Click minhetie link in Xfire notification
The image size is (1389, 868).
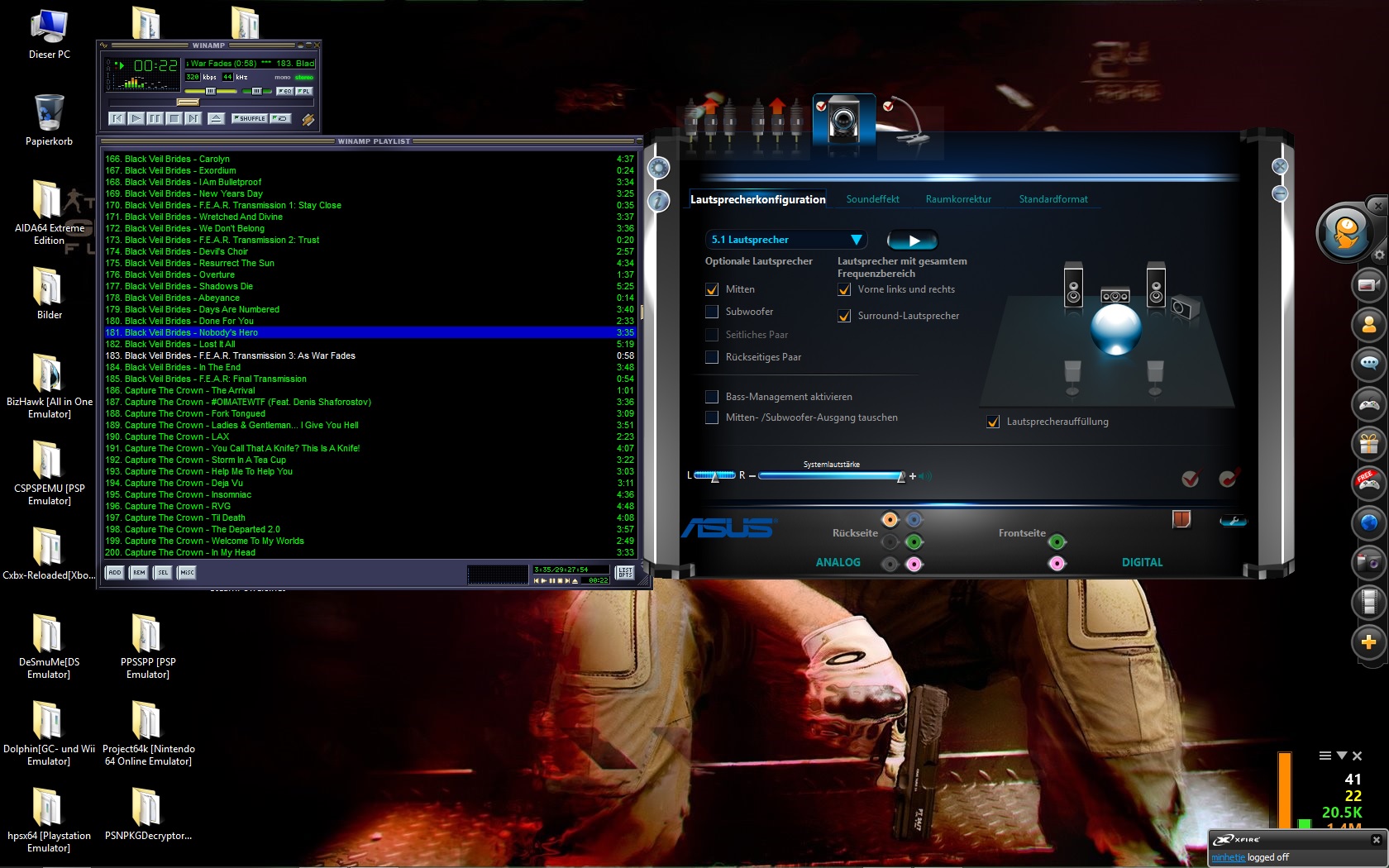point(1228,858)
